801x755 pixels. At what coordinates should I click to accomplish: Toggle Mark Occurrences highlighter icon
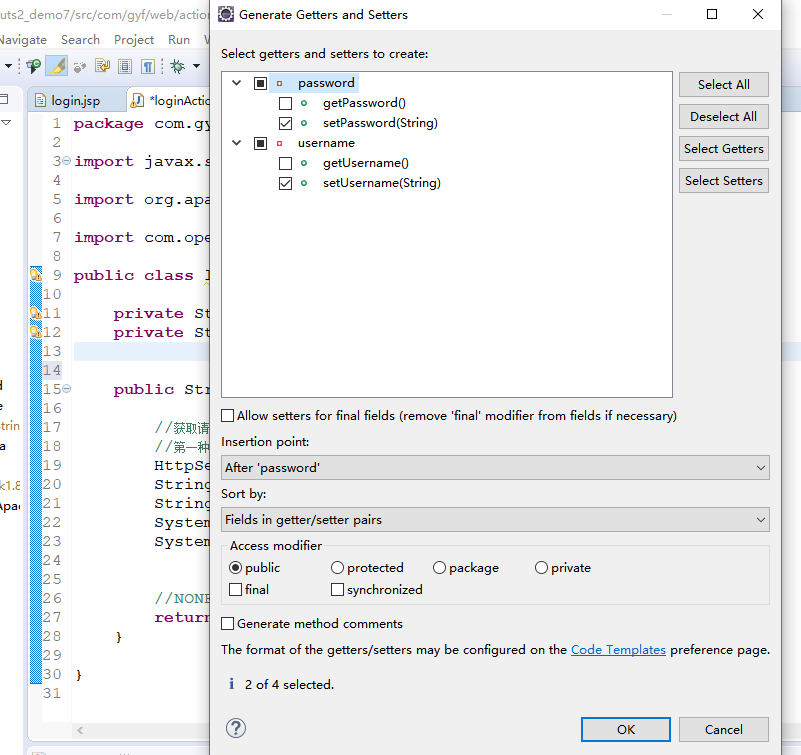click(57, 66)
